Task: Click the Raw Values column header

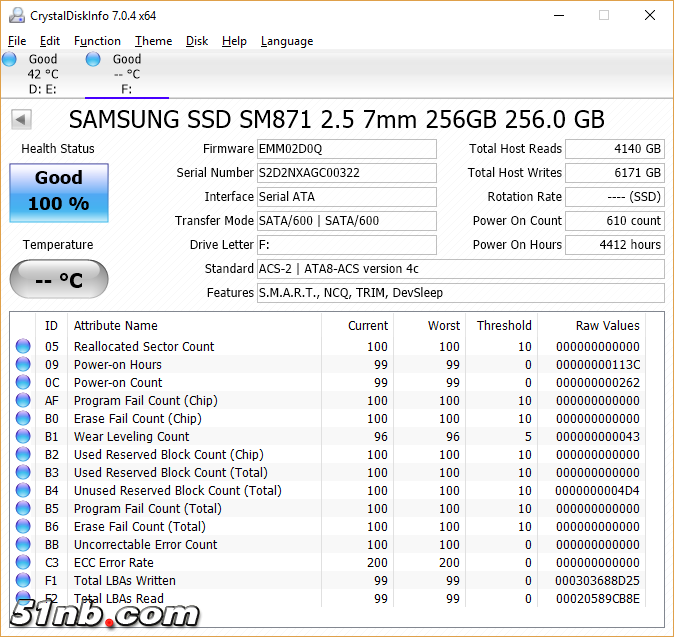Action: (592, 325)
